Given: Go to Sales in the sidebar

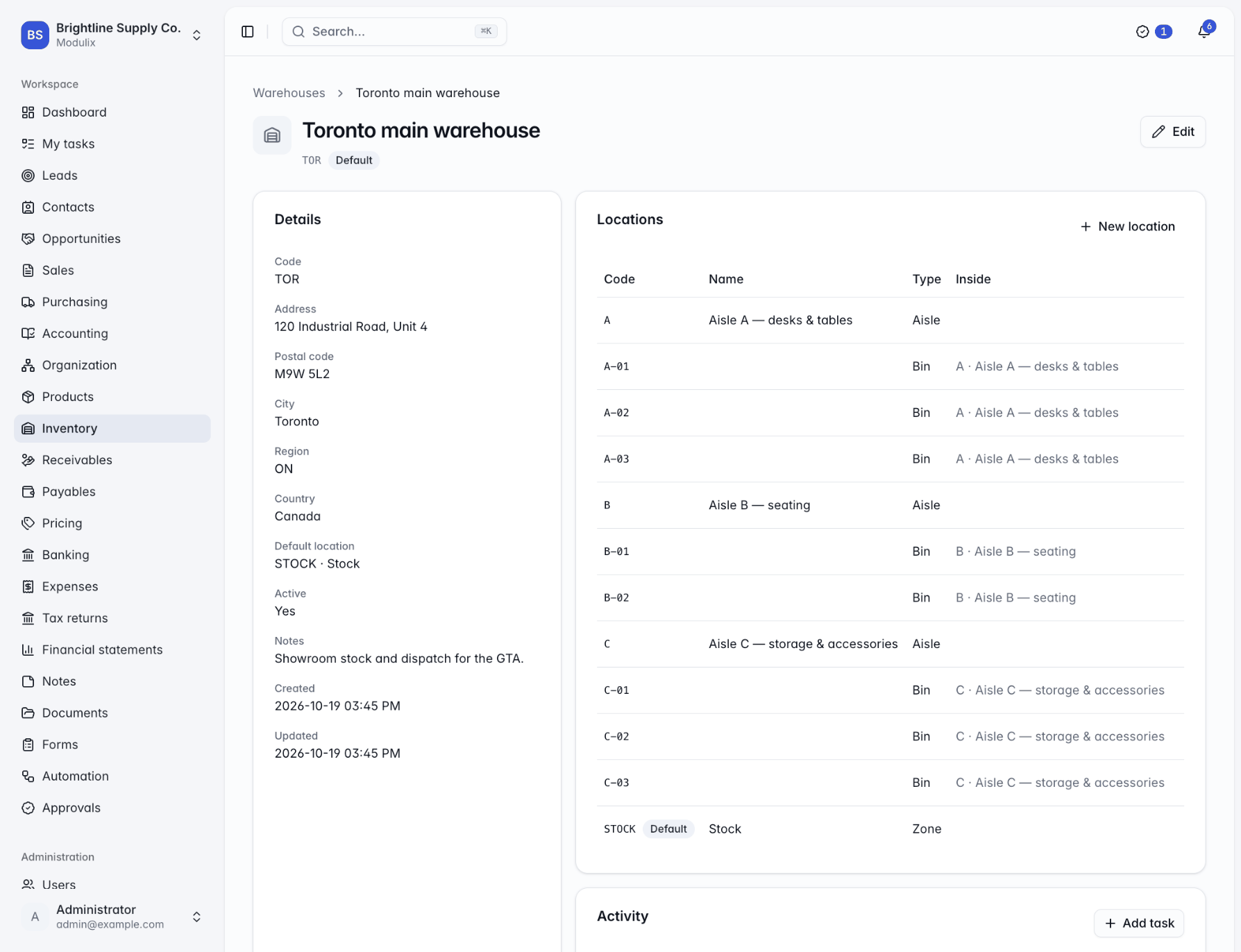Looking at the screenshot, I should (112, 270).
